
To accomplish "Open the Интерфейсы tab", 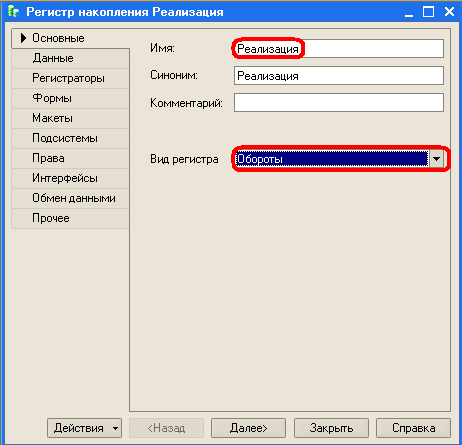I will pos(70,178).
